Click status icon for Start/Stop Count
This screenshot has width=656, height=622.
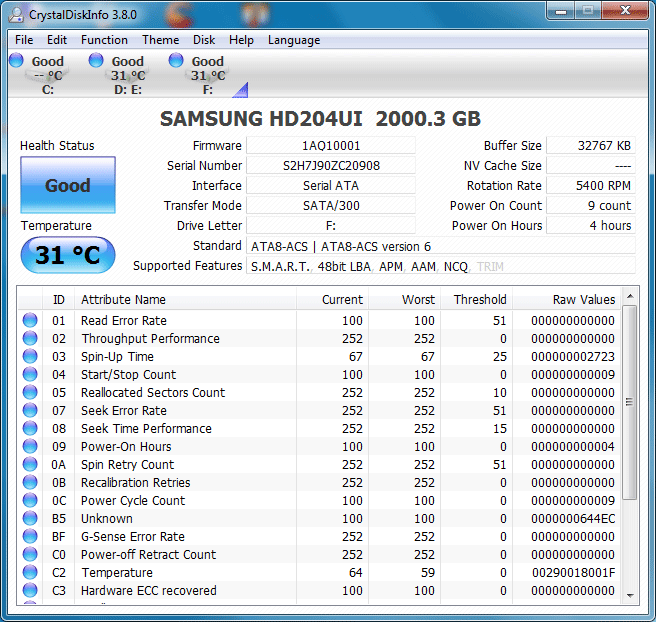tap(30, 374)
